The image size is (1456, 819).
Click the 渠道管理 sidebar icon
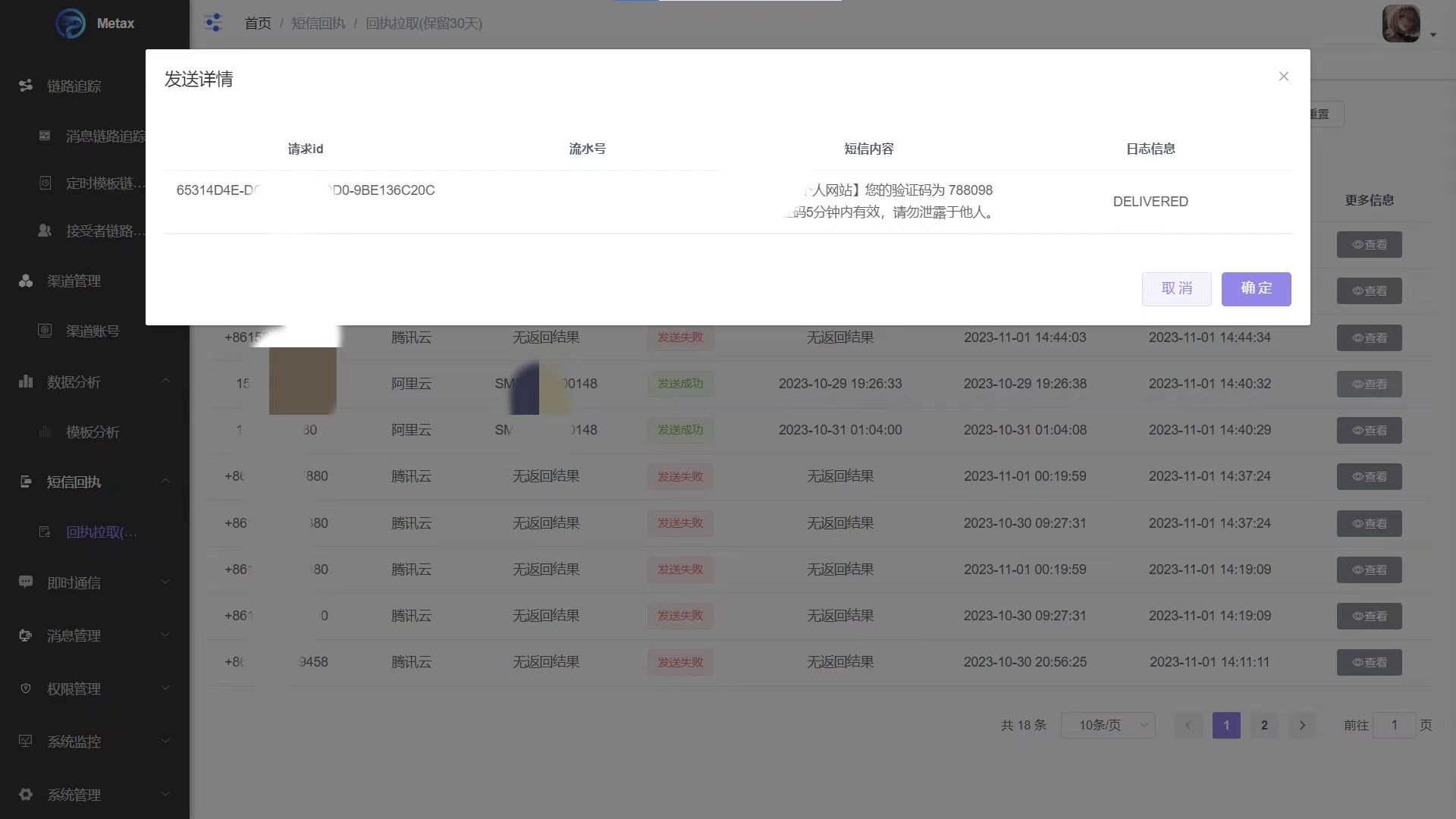click(26, 281)
